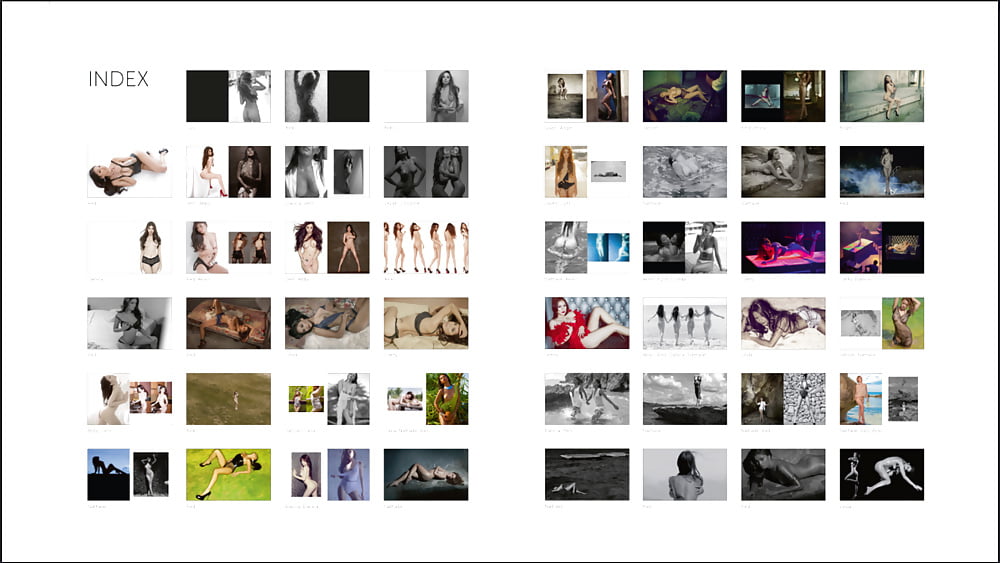Open the blue smoke on dark background thumbnail
Image resolution: width=1000 pixels, height=563 pixels.
coord(881,172)
